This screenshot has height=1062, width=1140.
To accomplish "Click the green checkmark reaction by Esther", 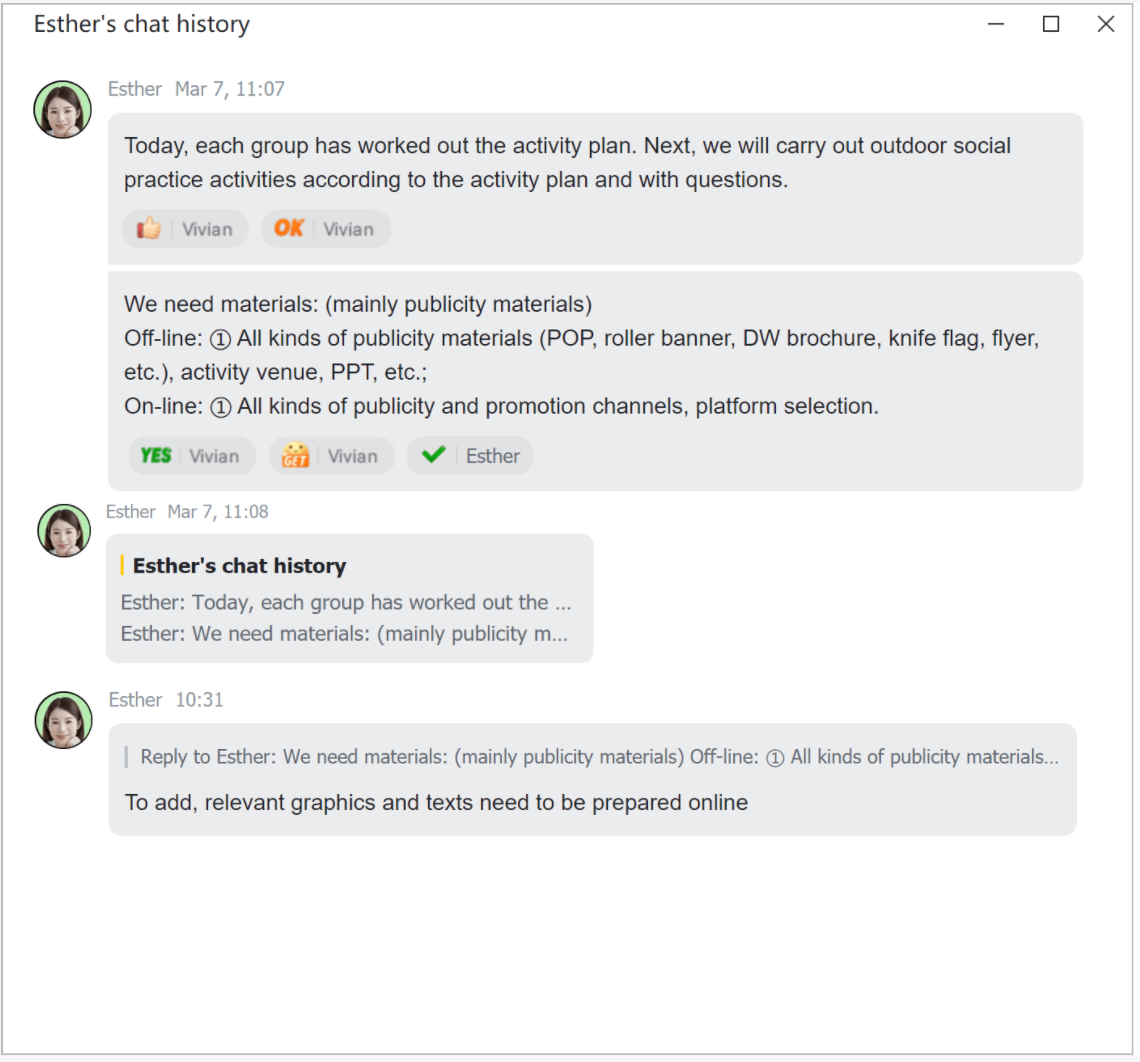I will 469,456.
